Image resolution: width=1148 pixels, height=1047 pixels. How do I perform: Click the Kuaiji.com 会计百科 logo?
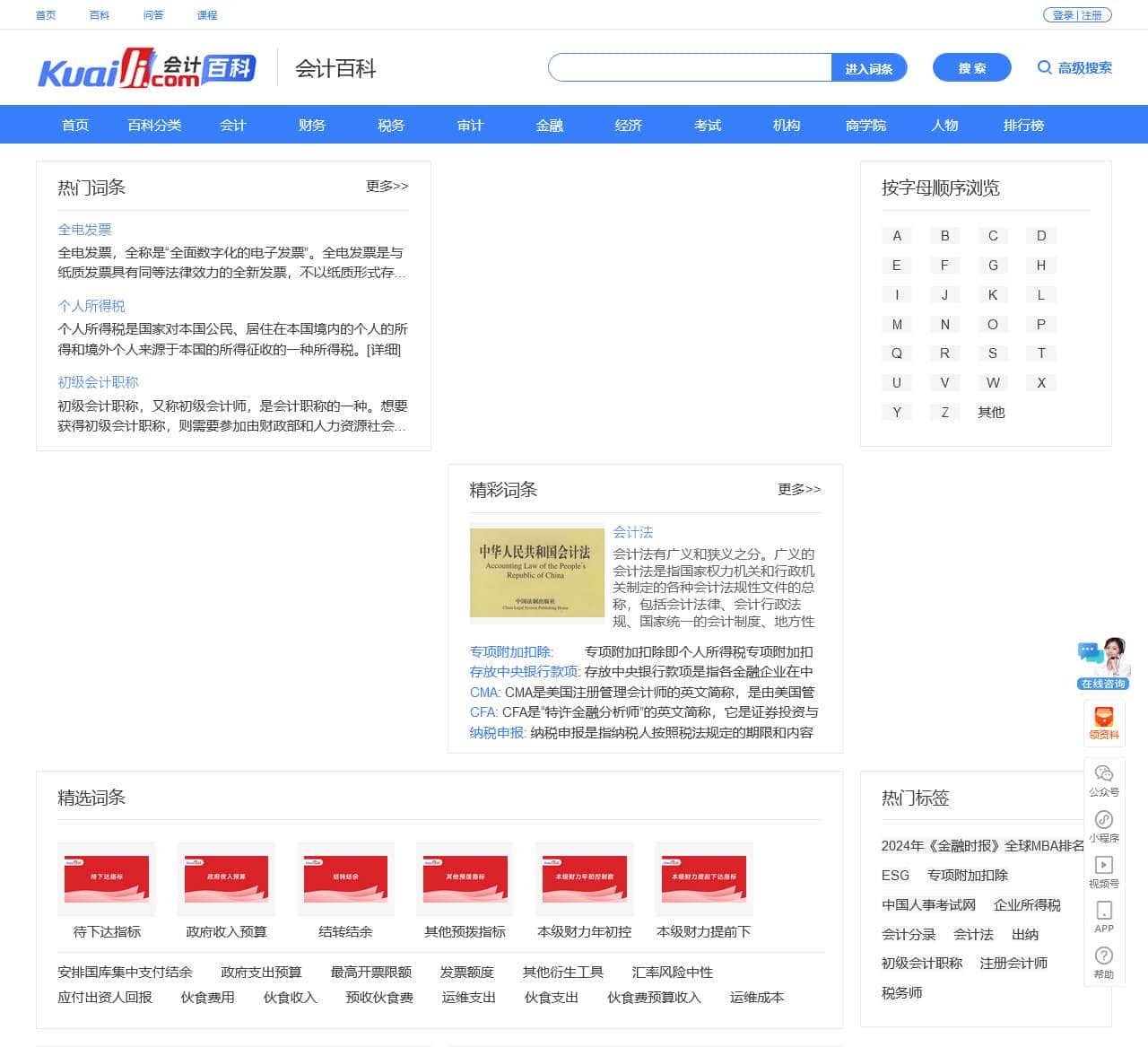tap(147, 68)
